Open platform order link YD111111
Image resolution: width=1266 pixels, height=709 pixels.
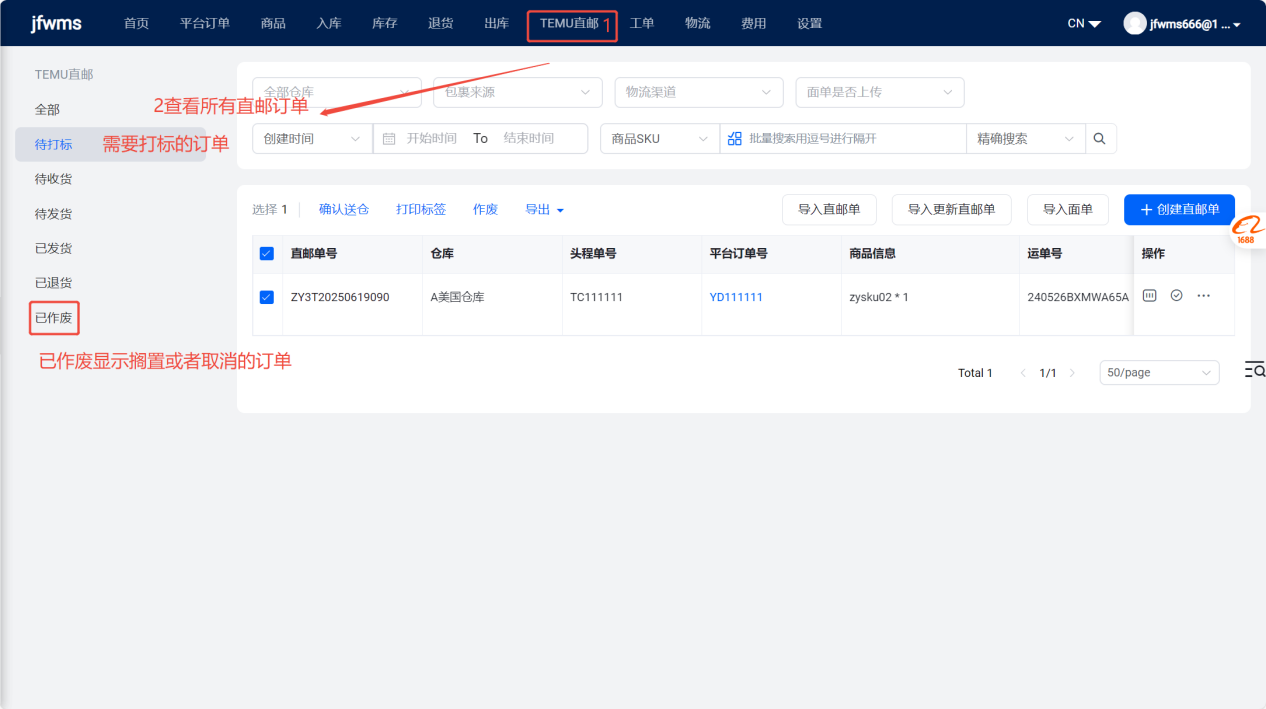736,297
